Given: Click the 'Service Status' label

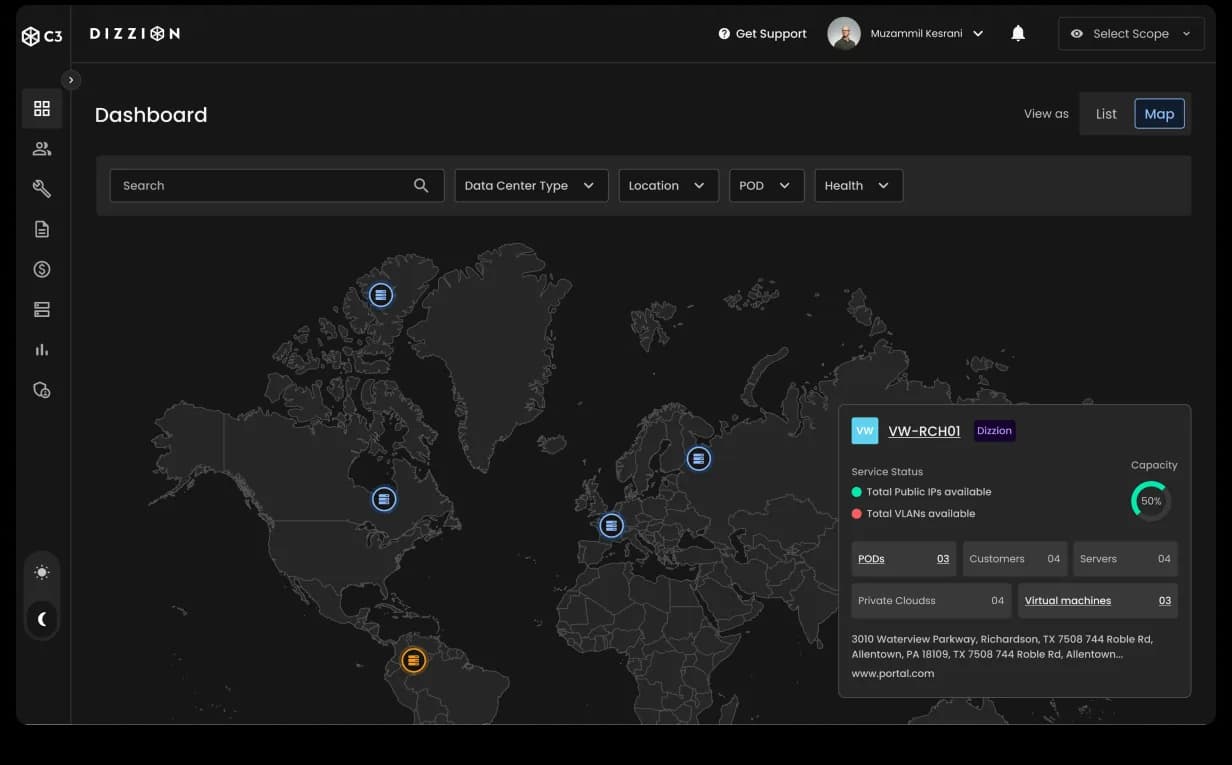Looking at the screenshot, I should (x=887, y=472).
